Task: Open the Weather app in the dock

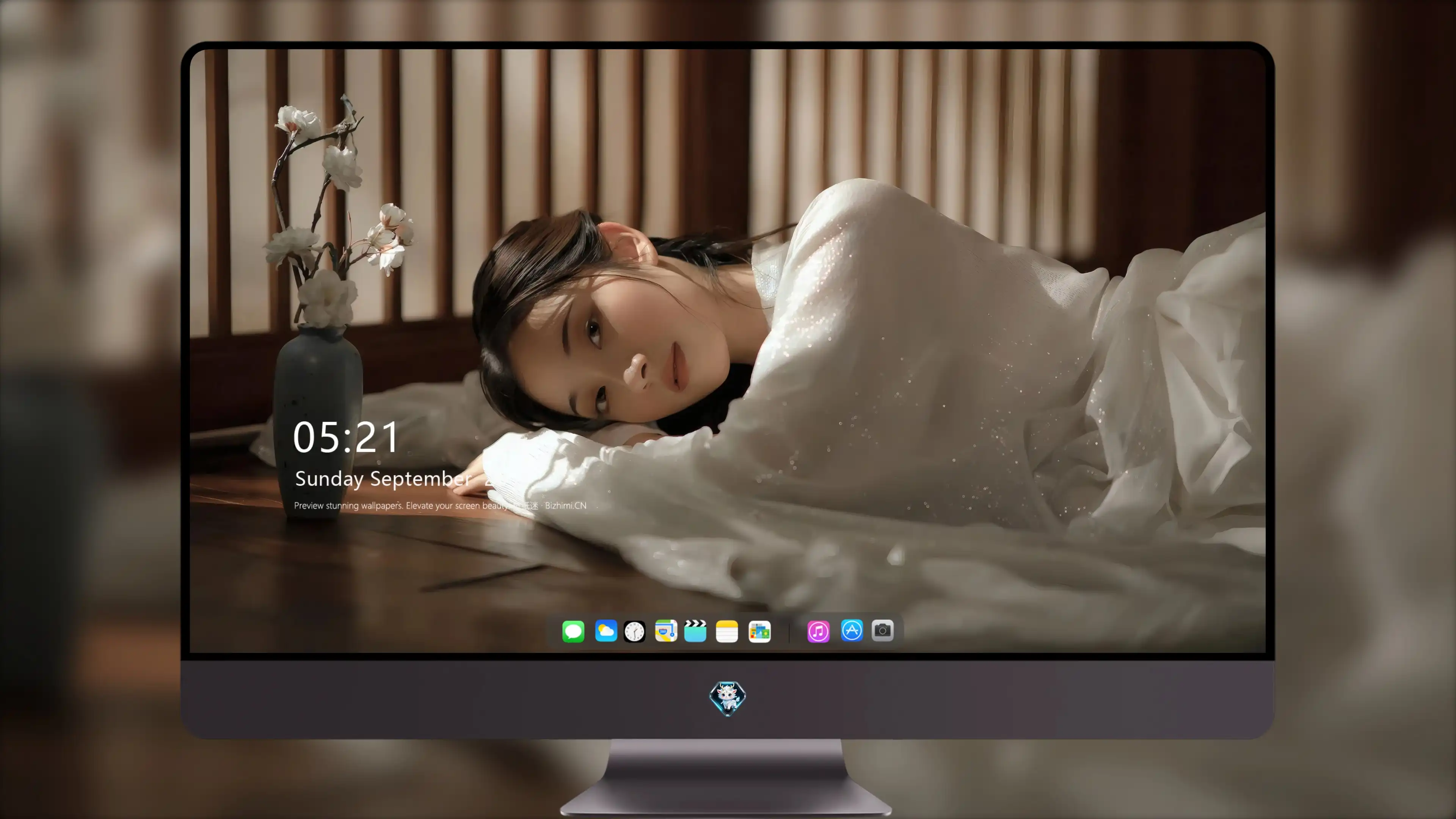Action: pos(606,631)
